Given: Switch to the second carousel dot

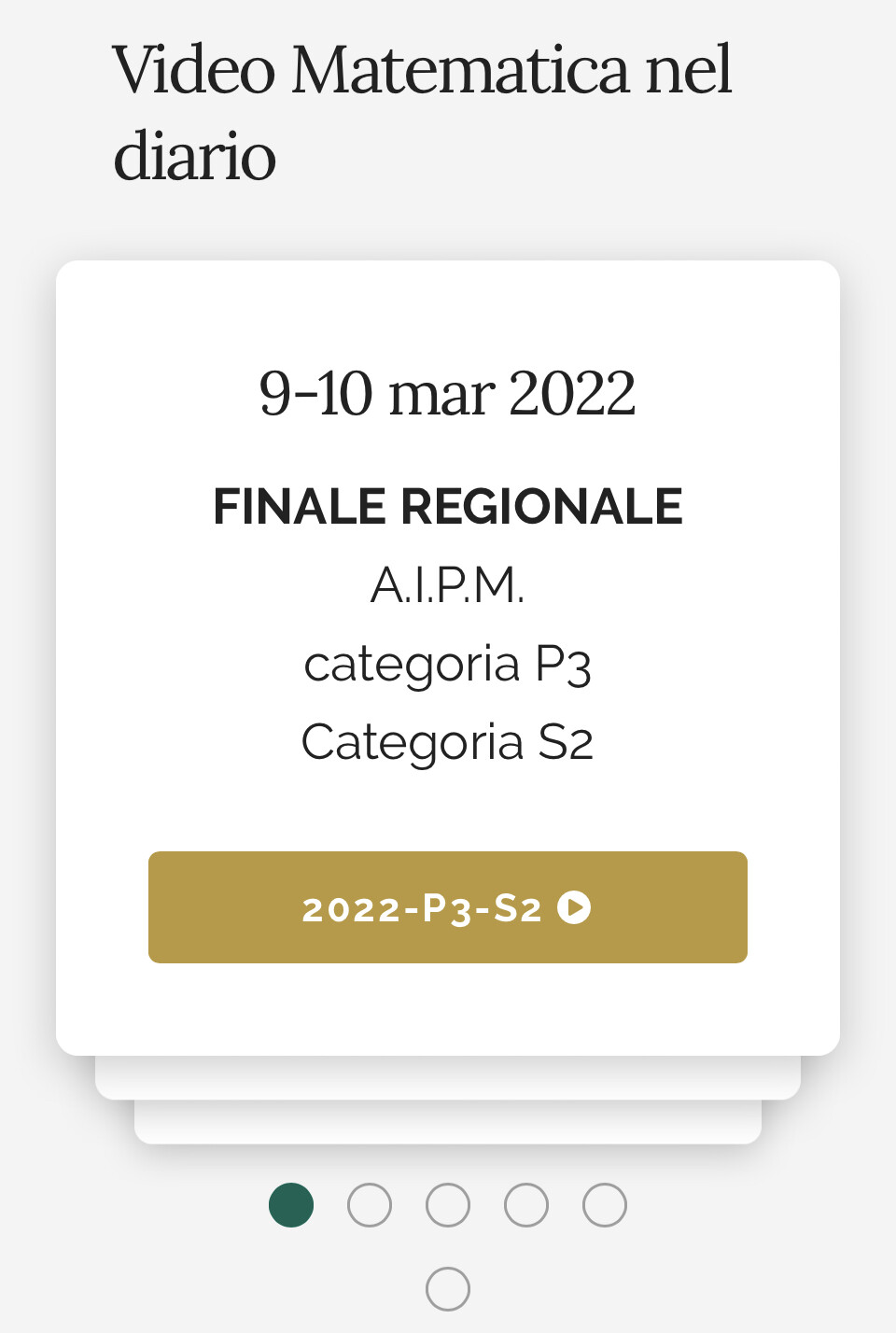Looking at the screenshot, I should (x=370, y=1205).
